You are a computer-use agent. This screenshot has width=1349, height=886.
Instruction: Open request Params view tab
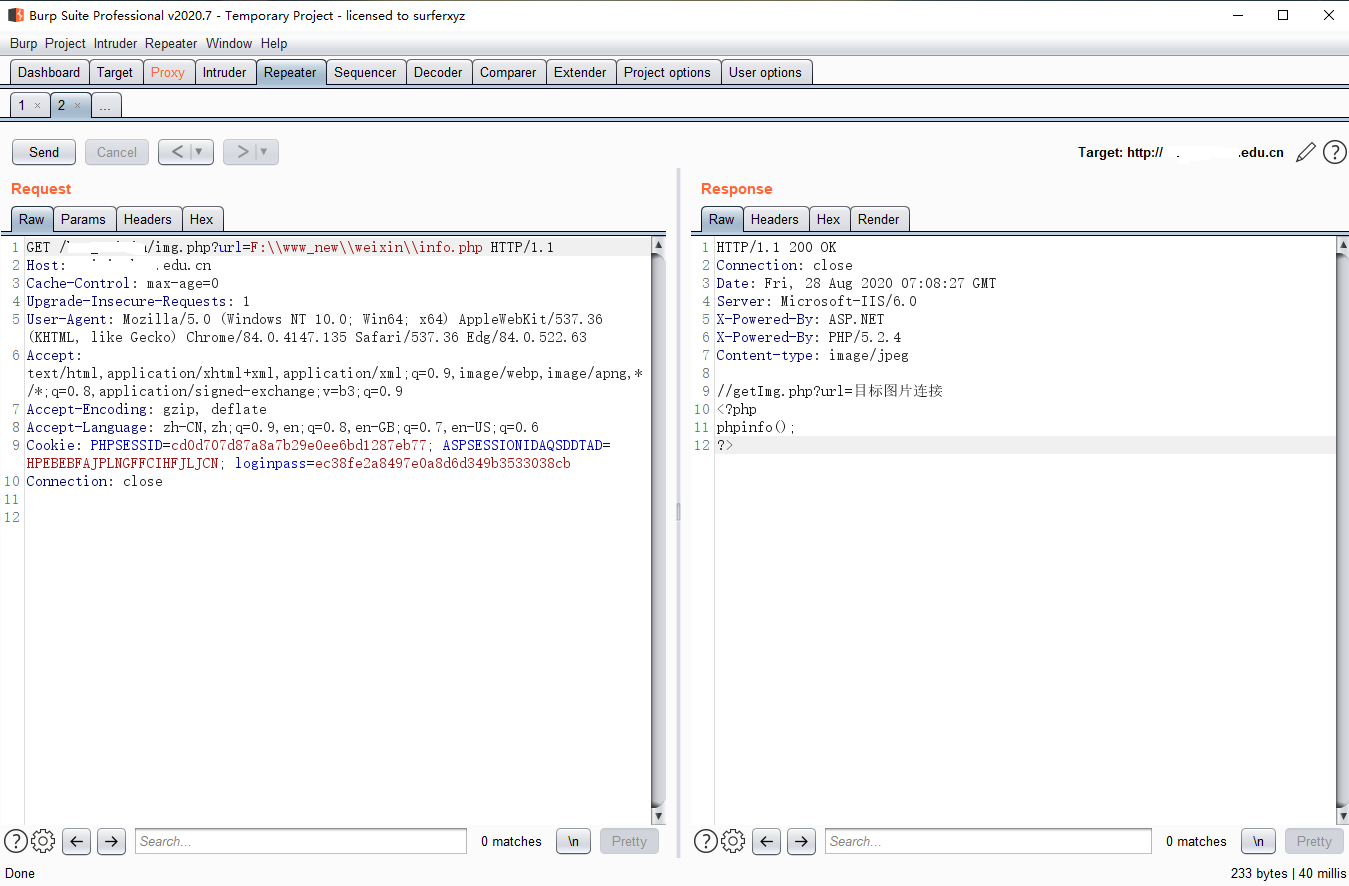coord(83,219)
